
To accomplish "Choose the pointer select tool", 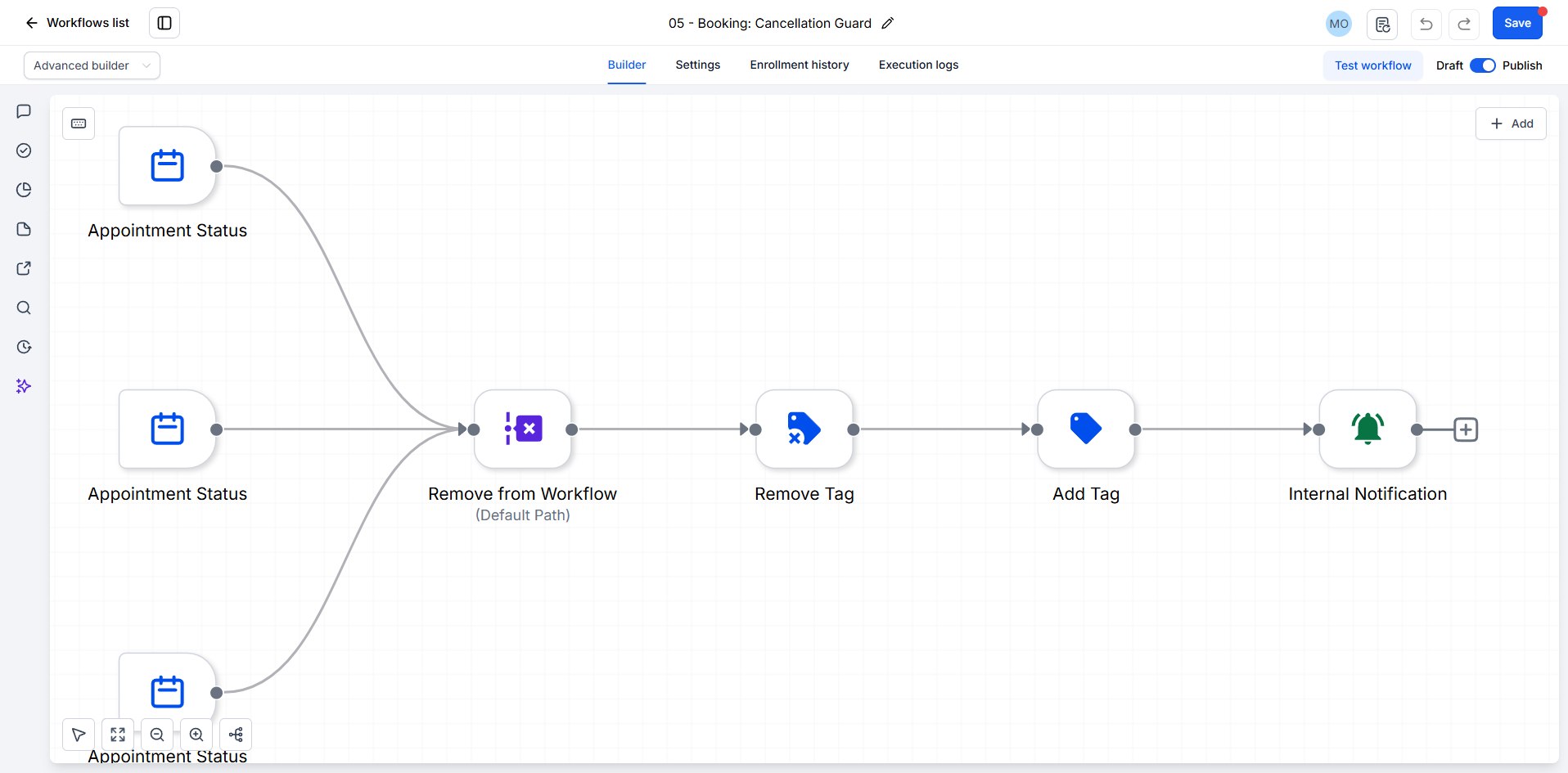I will click(79, 735).
